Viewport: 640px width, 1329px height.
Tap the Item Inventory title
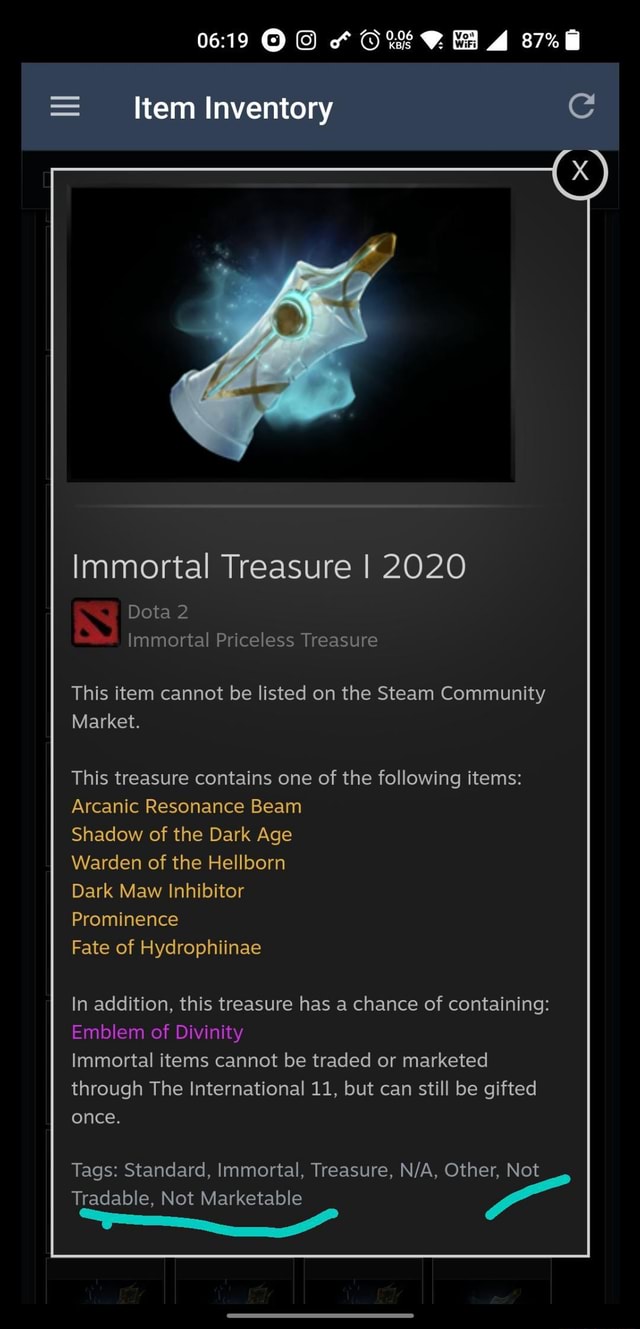[233, 107]
